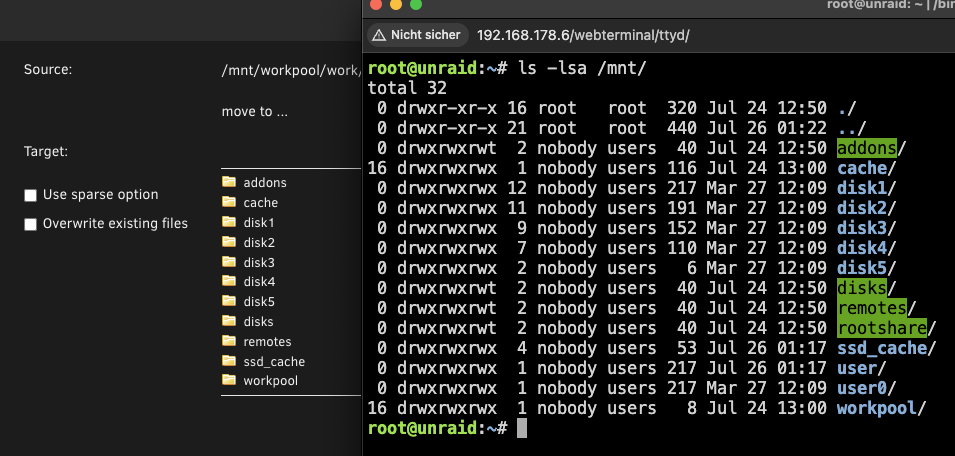Enable the Use sparse option checkbox
This screenshot has height=456, width=955.
(30, 195)
